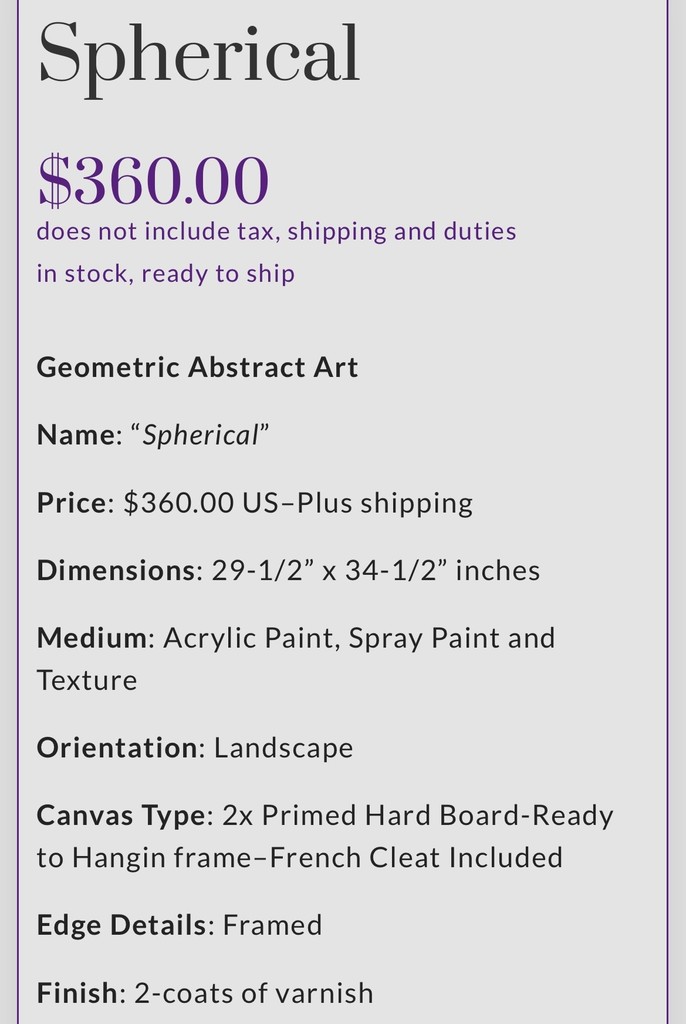The image size is (686, 1024).
Task: Click the Framed edge value
Action: 272,925
